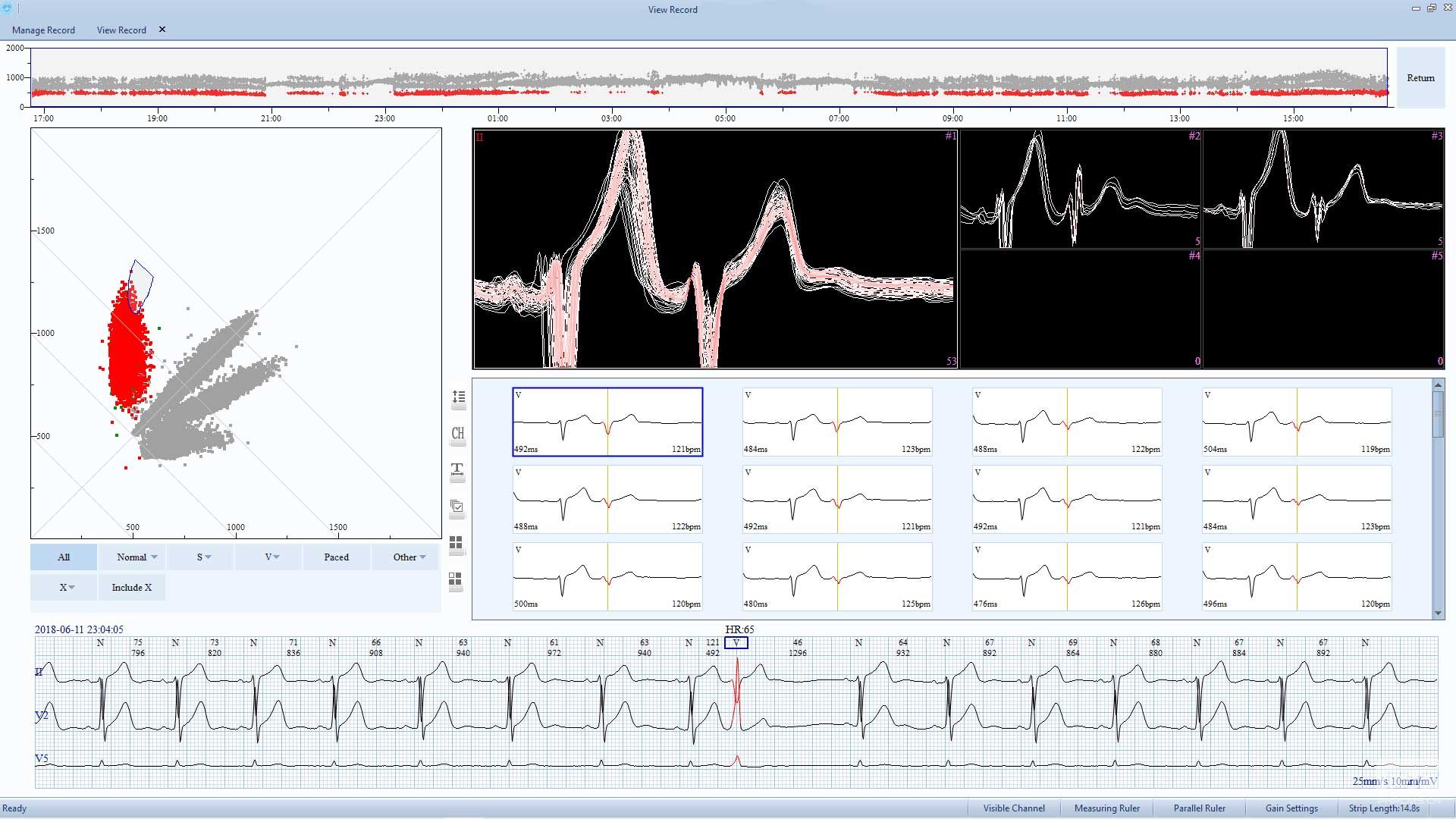Select beat thumbnail 484ms 123bpm in first row
The height and width of the screenshot is (819, 1456).
tap(837, 422)
